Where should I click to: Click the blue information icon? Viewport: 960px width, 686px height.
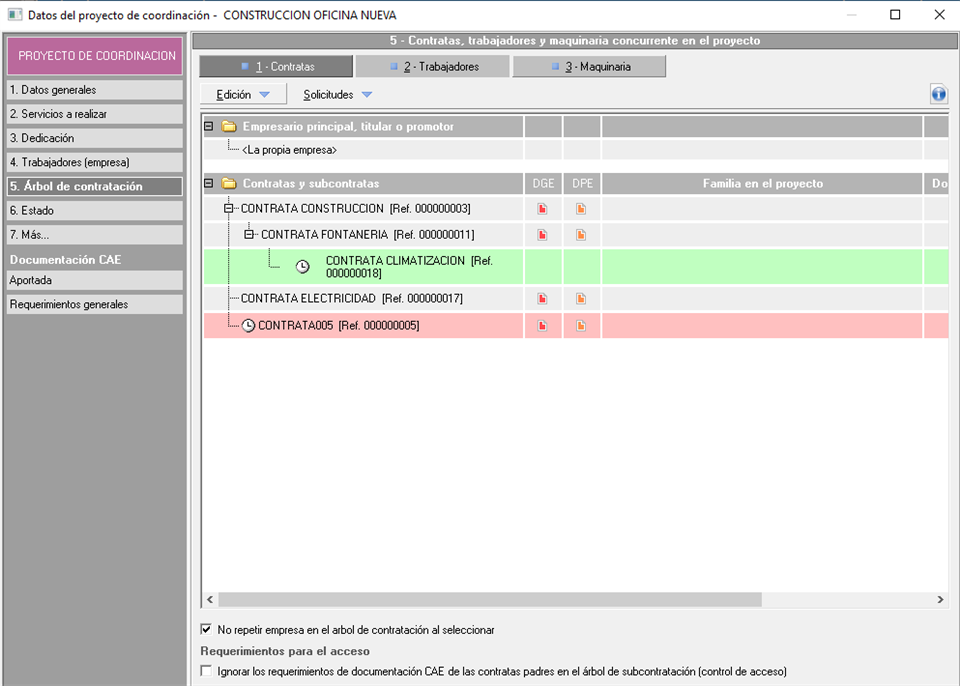[x=938, y=95]
